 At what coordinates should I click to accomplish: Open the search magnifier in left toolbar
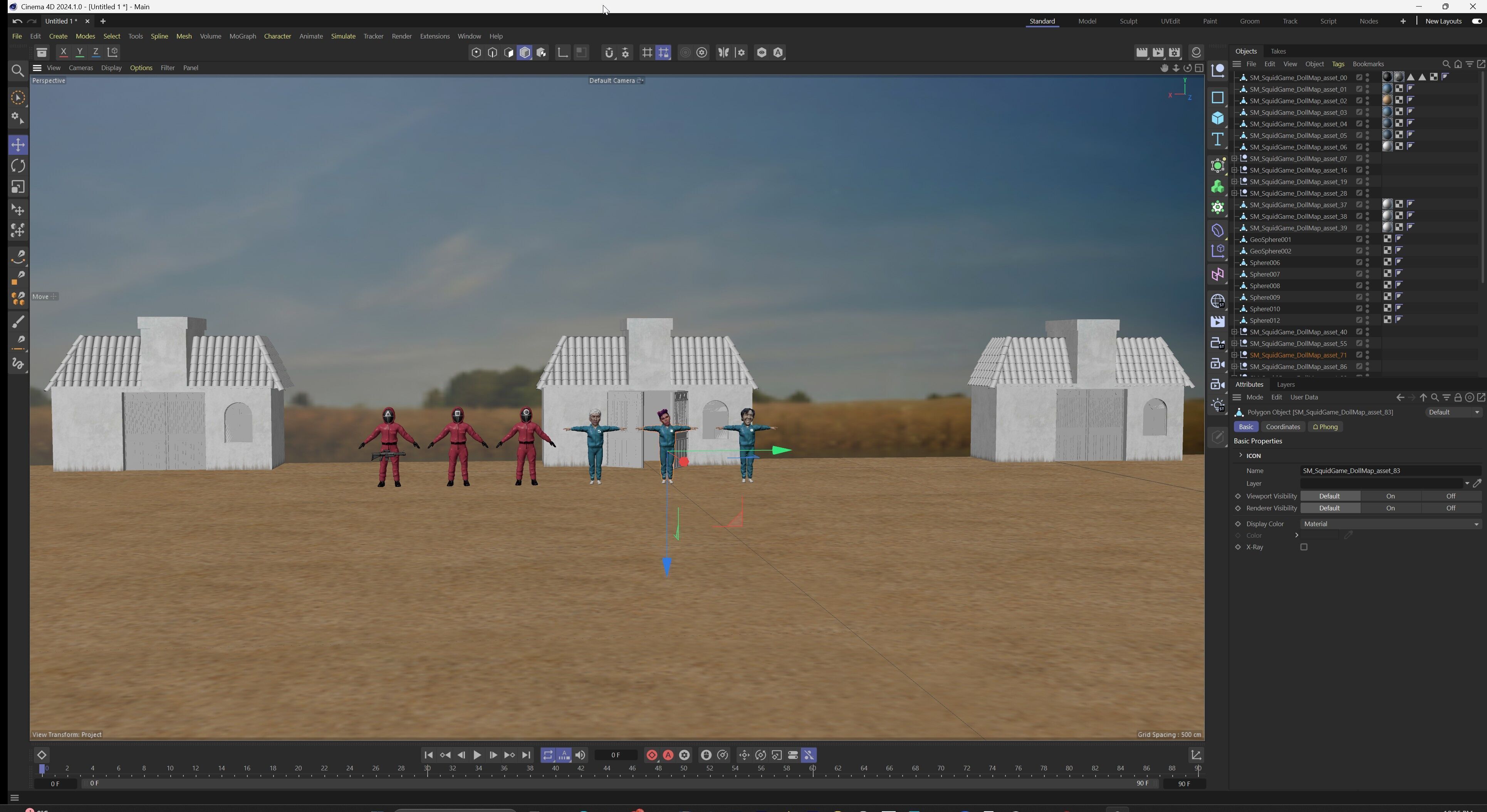pyautogui.click(x=18, y=71)
